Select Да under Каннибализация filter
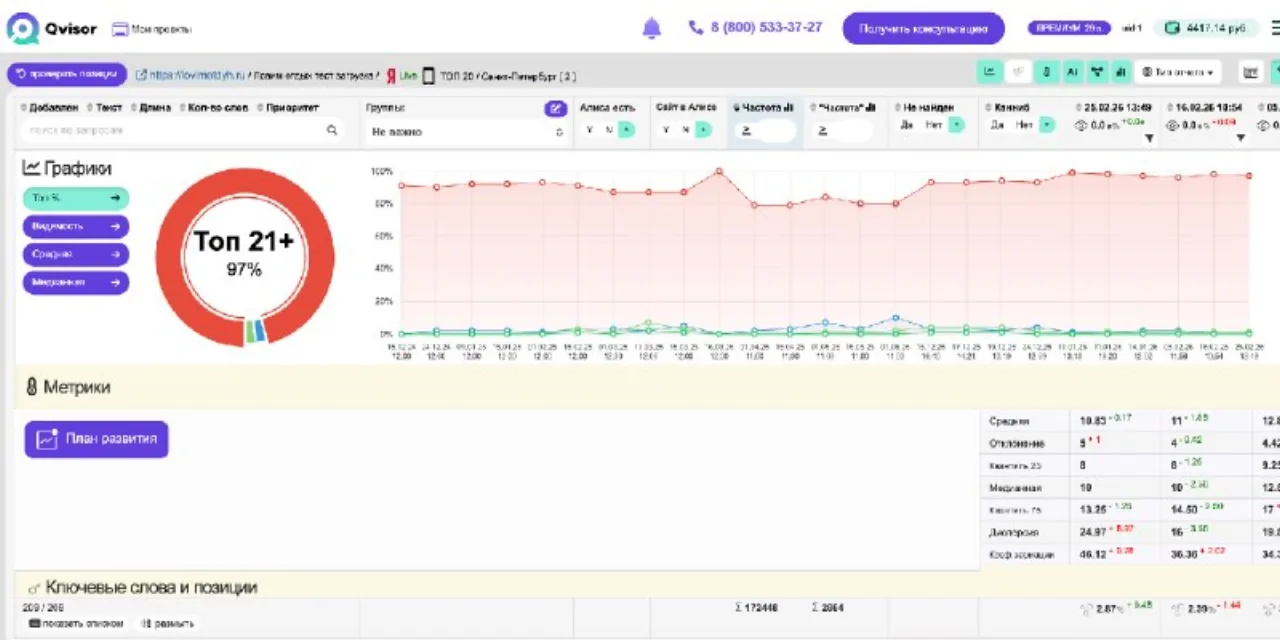The width and height of the screenshot is (1280, 640). tap(997, 125)
